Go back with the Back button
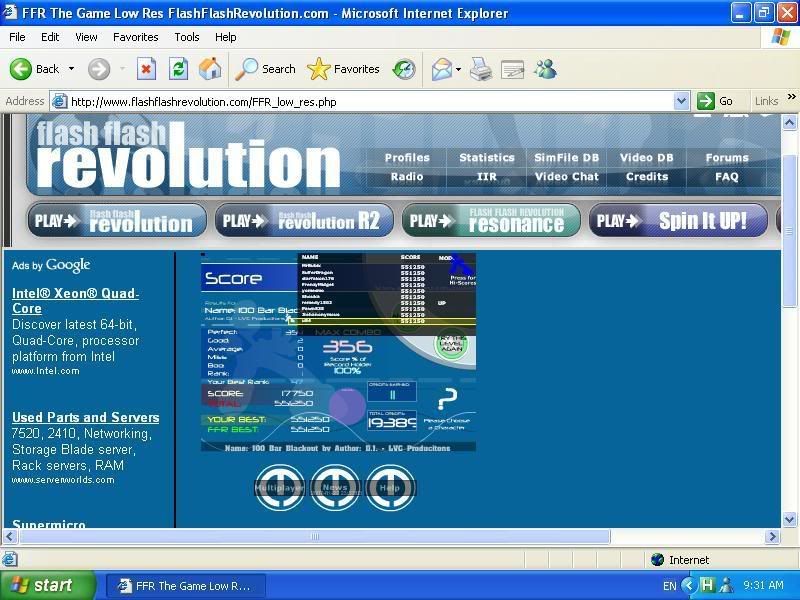The width and height of the screenshot is (800, 600). (34, 69)
